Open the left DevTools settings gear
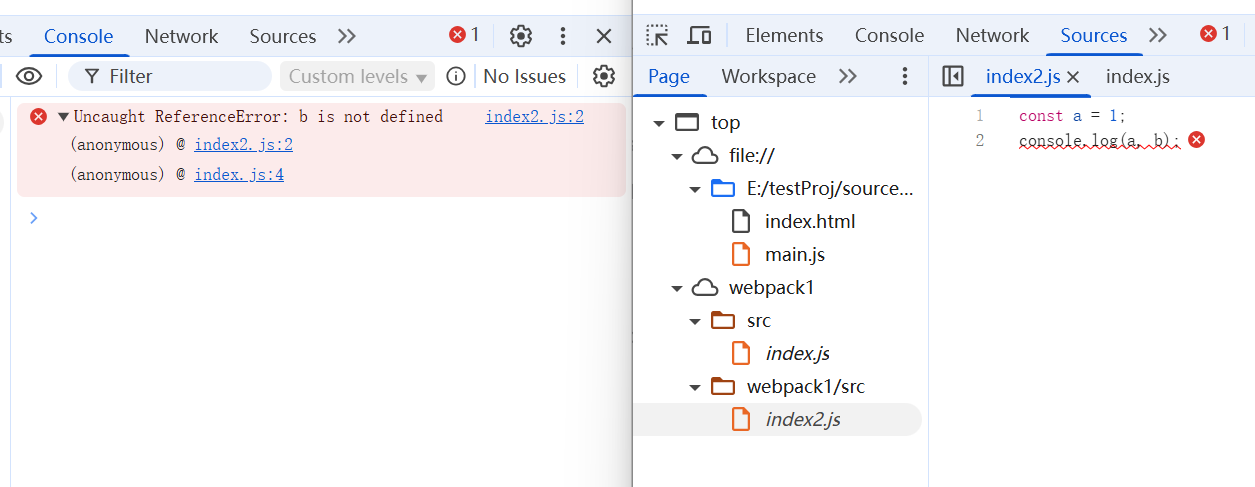The height and width of the screenshot is (487, 1255). coord(520,36)
